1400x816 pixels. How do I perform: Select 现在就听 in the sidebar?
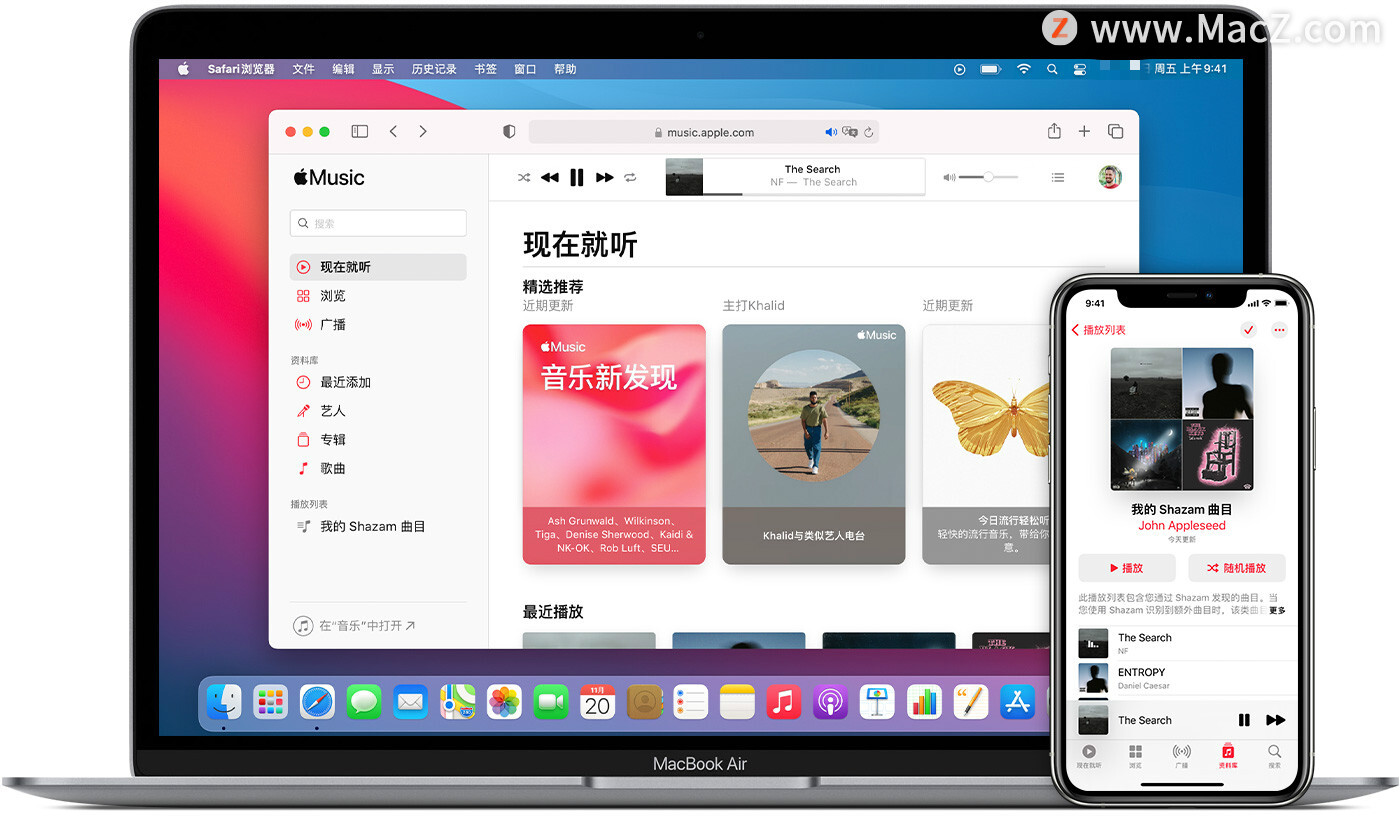tap(378, 267)
